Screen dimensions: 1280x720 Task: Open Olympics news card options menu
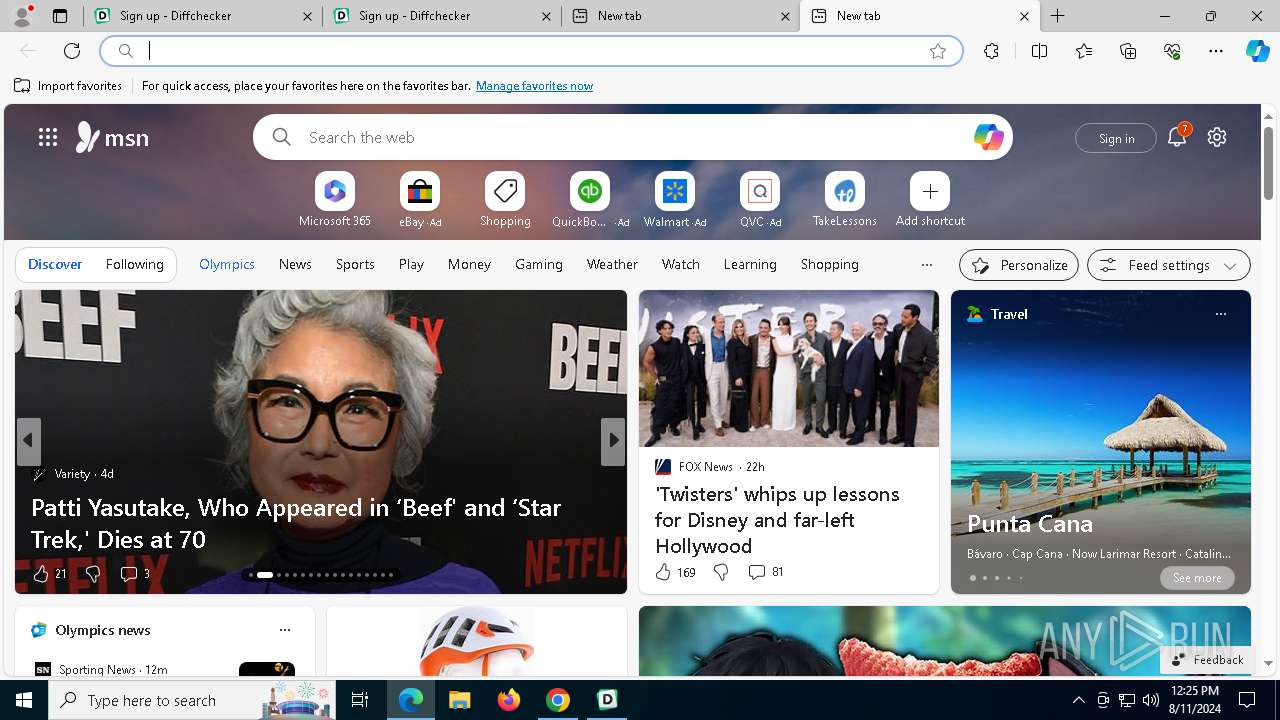click(x=285, y=630)
